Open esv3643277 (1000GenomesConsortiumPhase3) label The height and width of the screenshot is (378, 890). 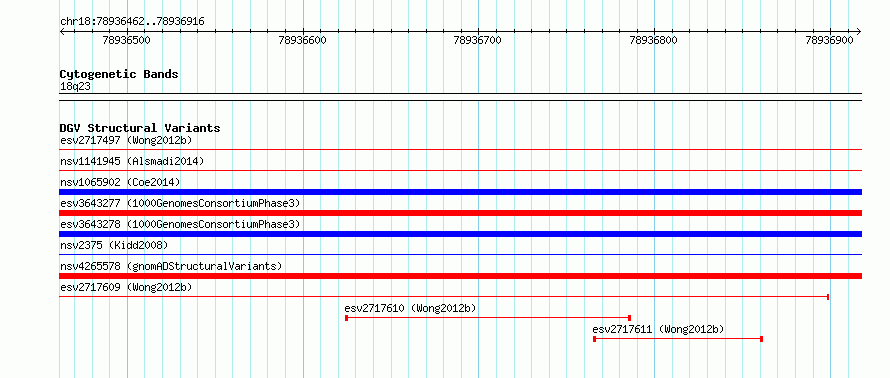pyautogui.click(x=180, y=203)
